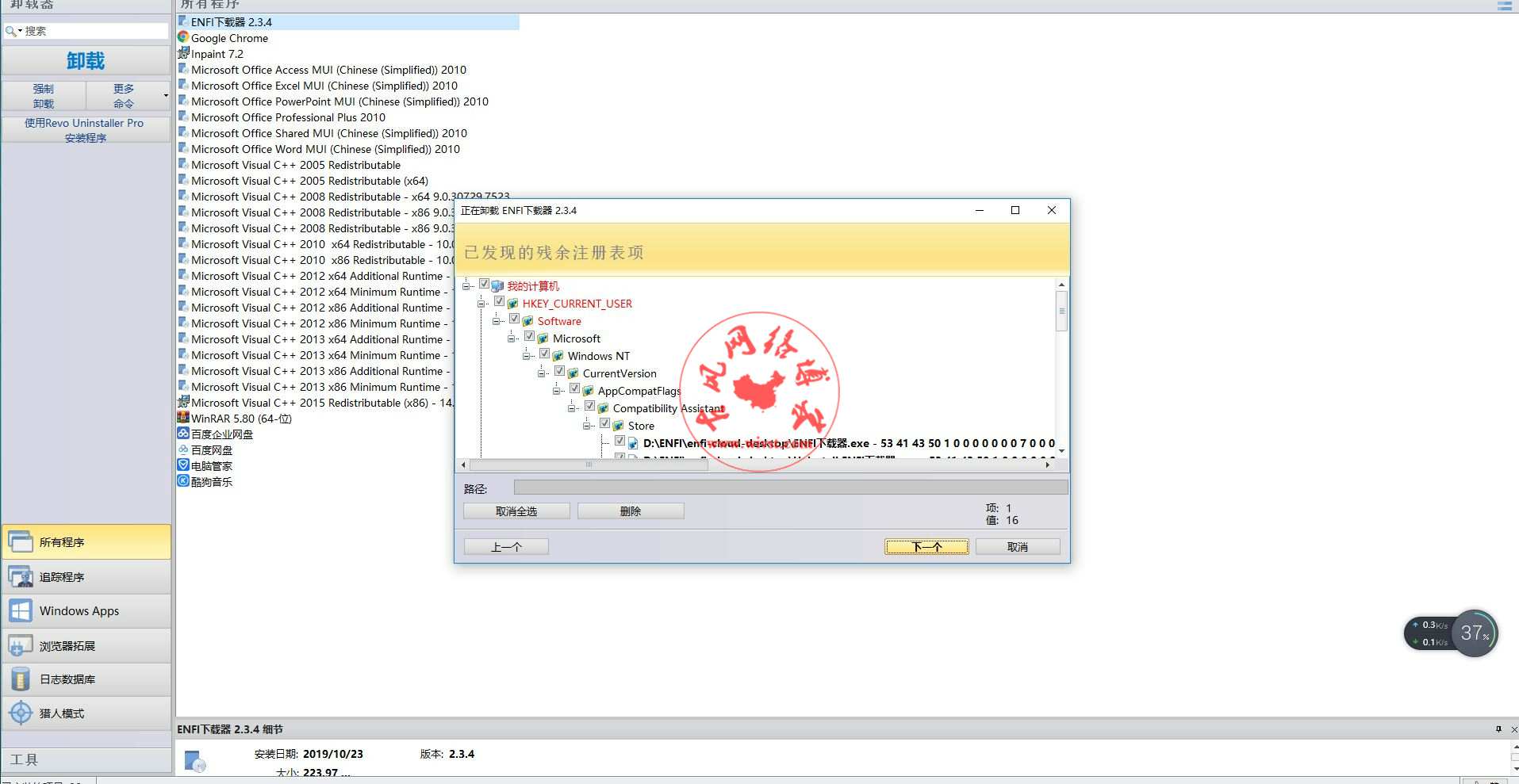1519x784 pixels.
Task: Click the 百度企业网盘 icon
Action: [x=183, y=434]
